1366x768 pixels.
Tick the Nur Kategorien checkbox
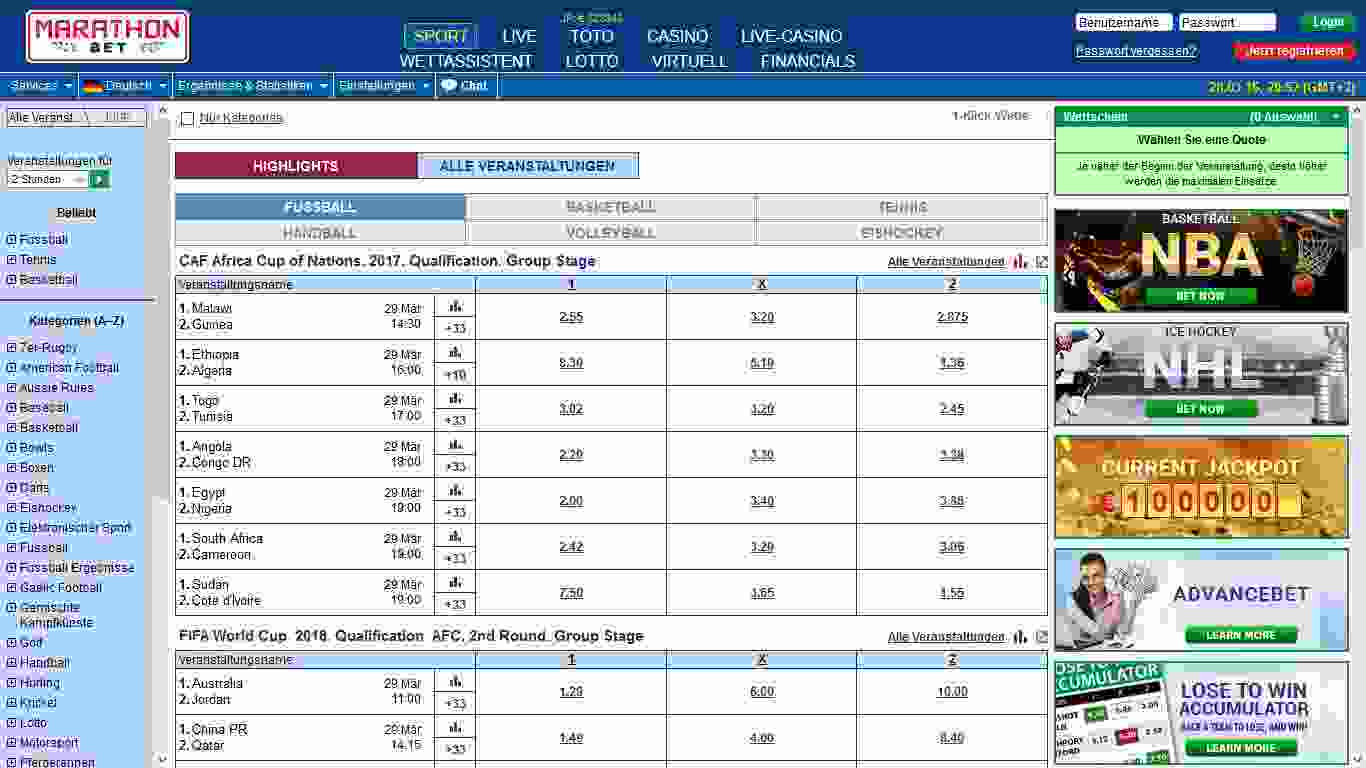pyautogui.click(x=187, y=119)
